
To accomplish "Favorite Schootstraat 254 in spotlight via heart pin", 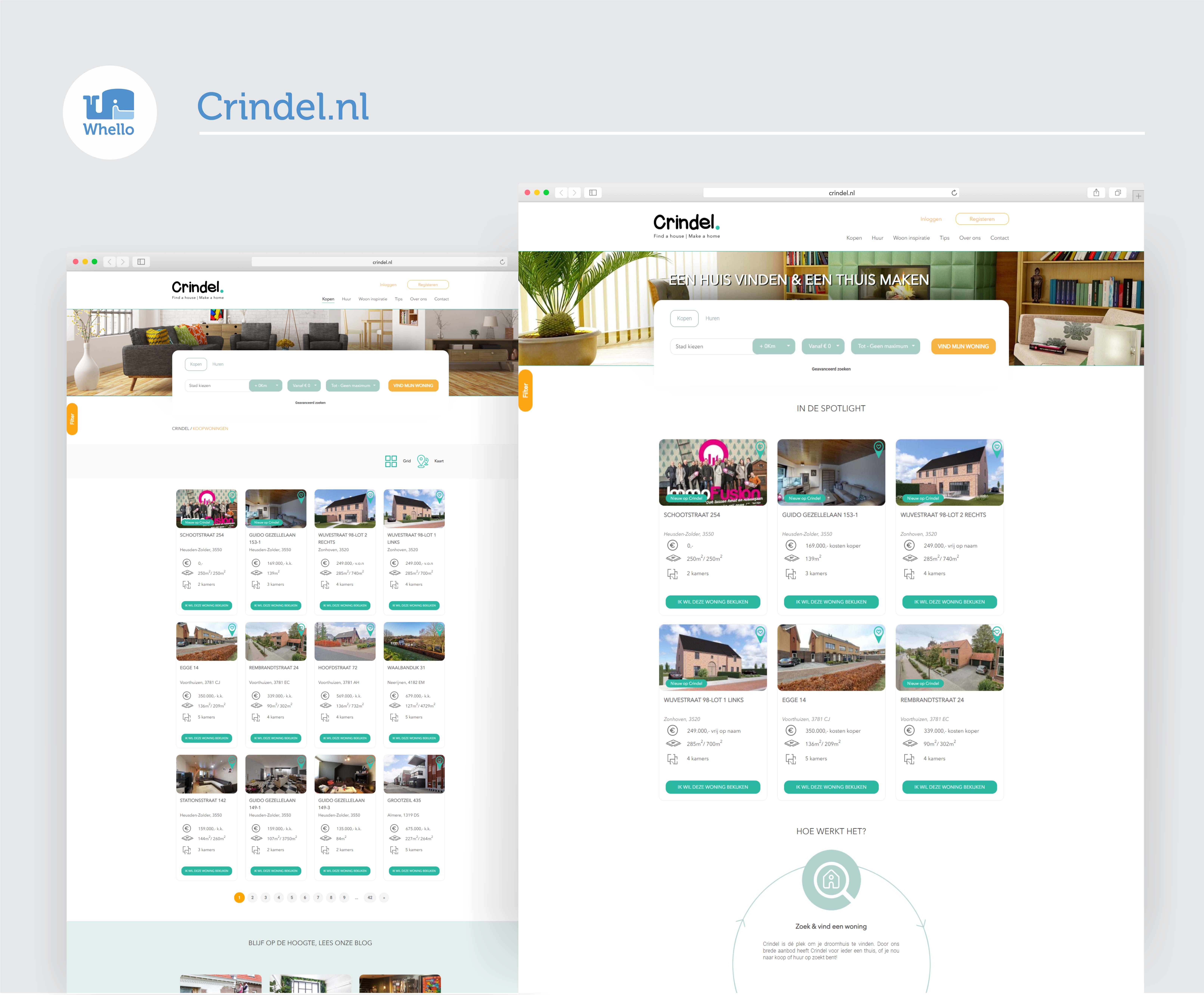I will pyautogui.click(x=760, y=449).
